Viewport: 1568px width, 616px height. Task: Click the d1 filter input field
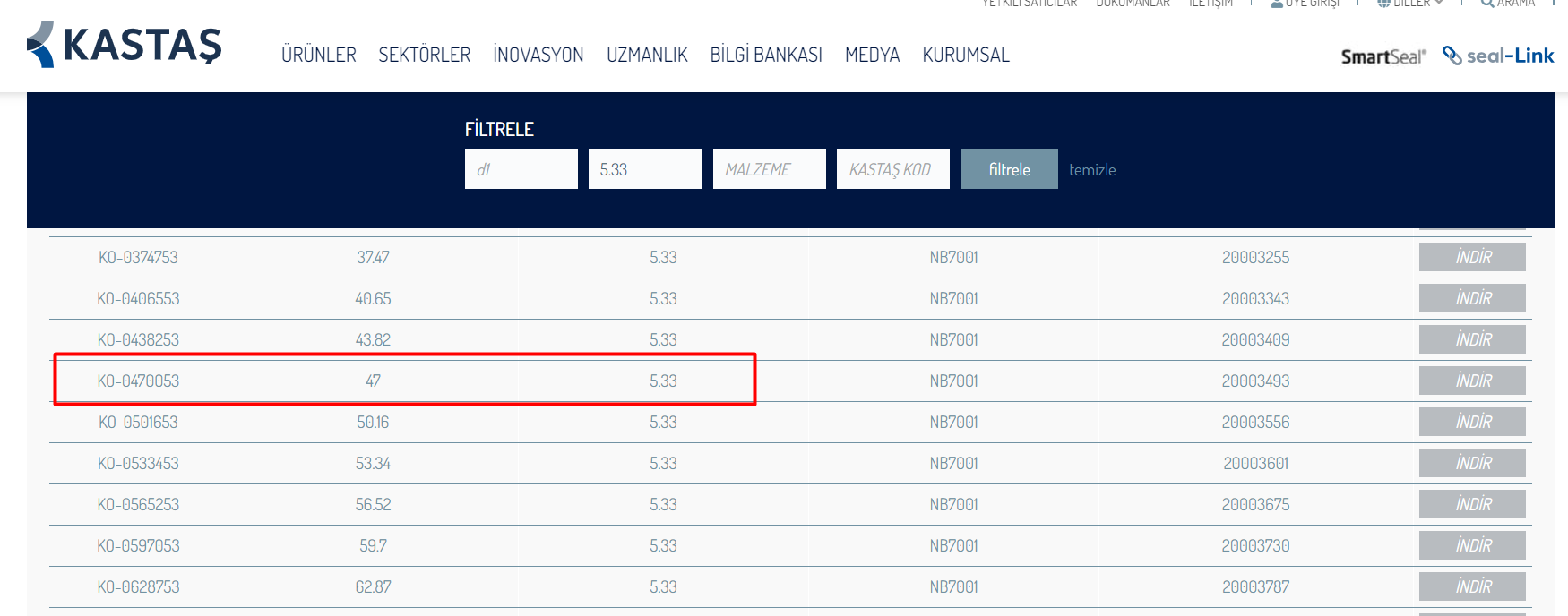[x=521, y=169]
